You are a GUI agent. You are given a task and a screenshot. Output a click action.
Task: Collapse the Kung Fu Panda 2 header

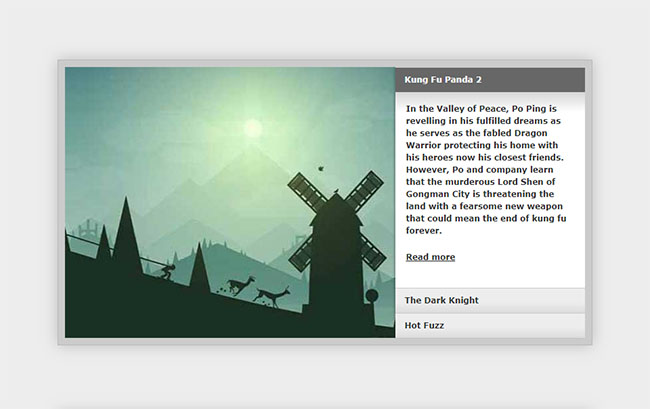click(x=489, y=79)
